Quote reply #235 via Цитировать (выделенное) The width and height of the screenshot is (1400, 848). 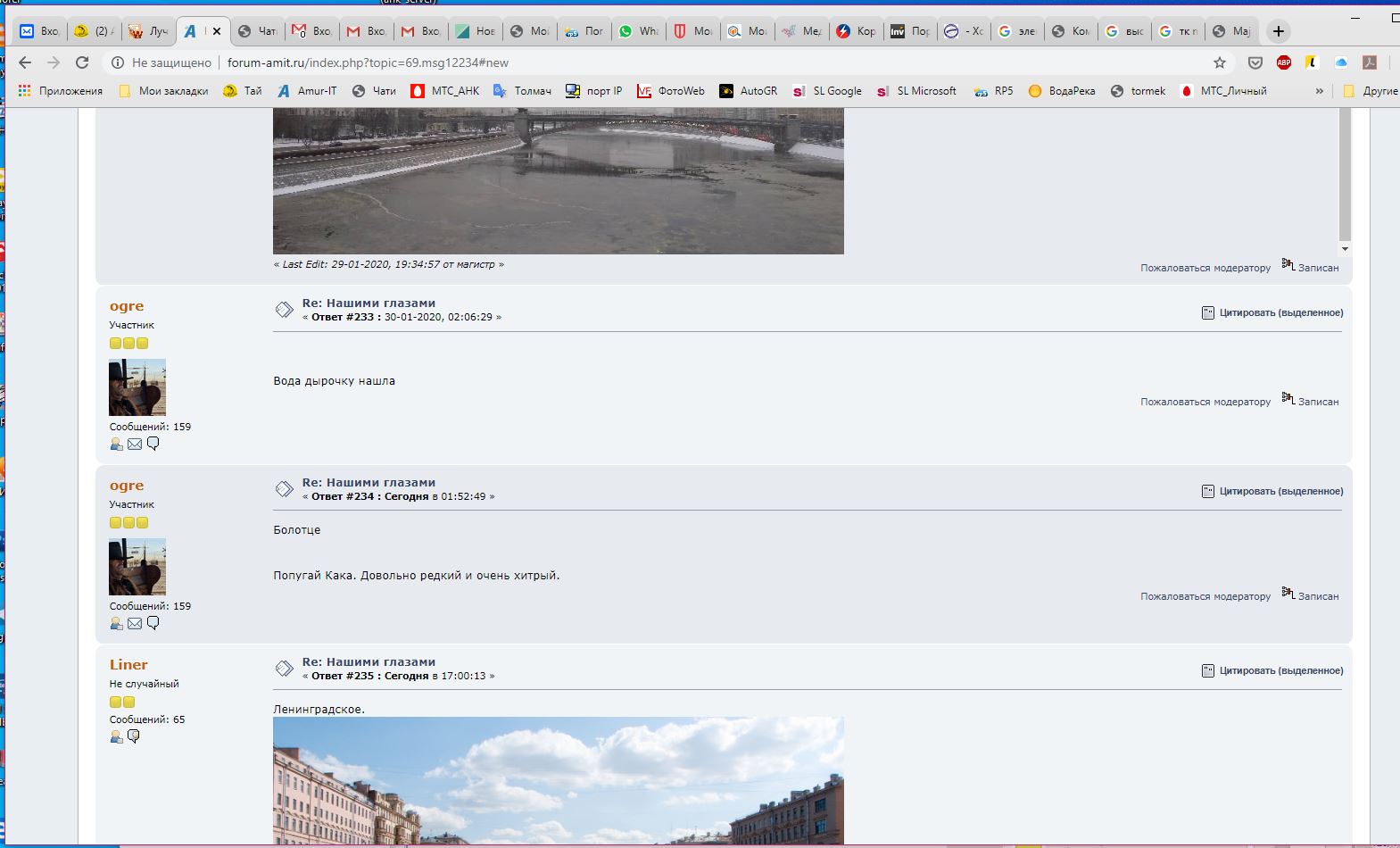[x=1272, y=670]
